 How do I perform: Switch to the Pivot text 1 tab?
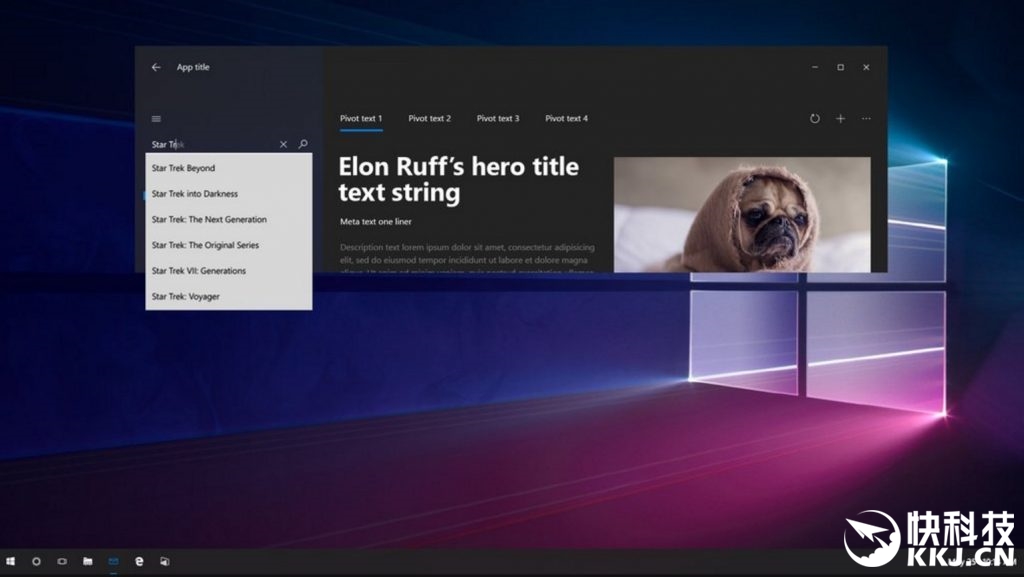pyautogui.click(x=361, y=119)
